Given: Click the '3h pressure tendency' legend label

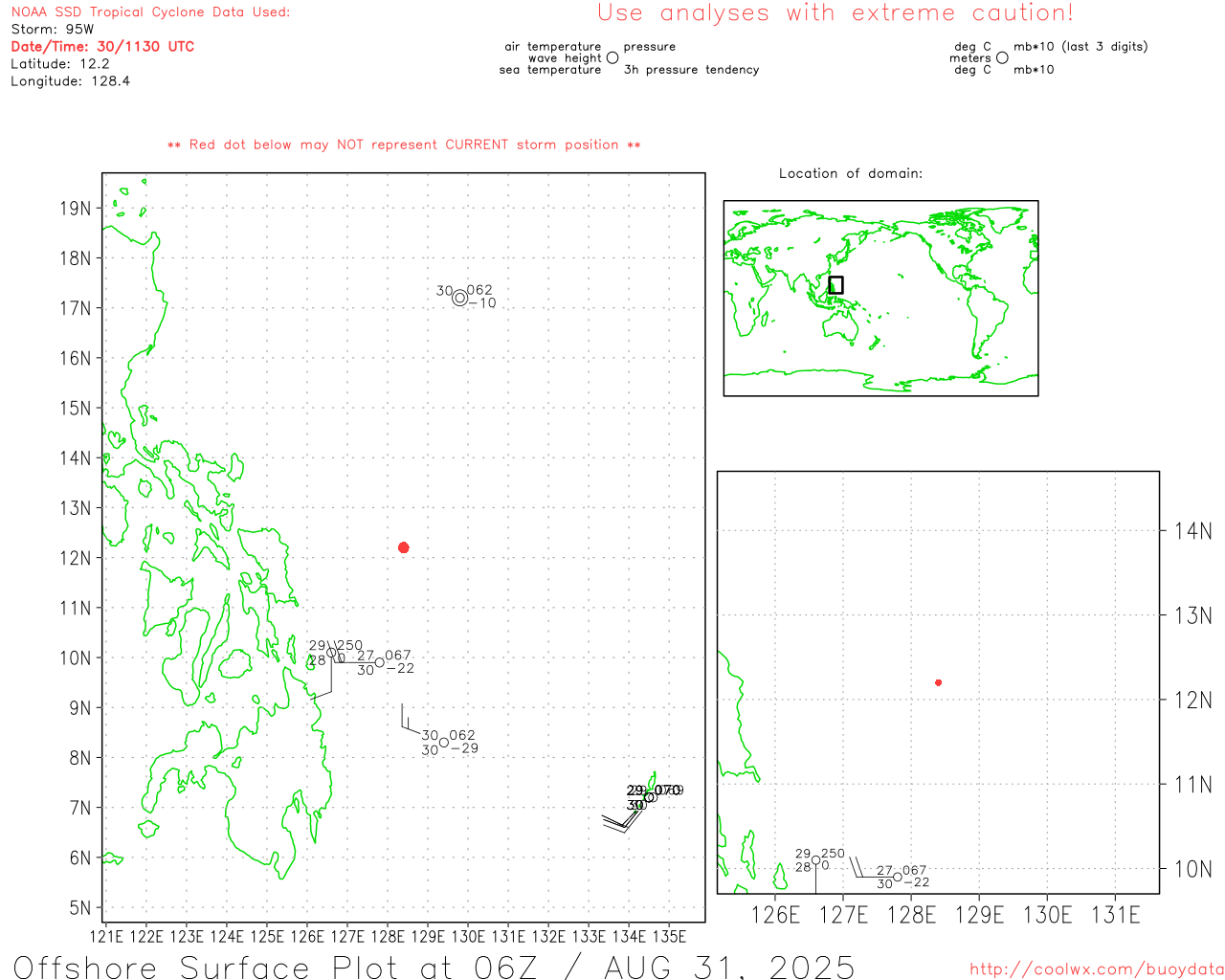Looking at the screenshot, I should tap(691, 70).
